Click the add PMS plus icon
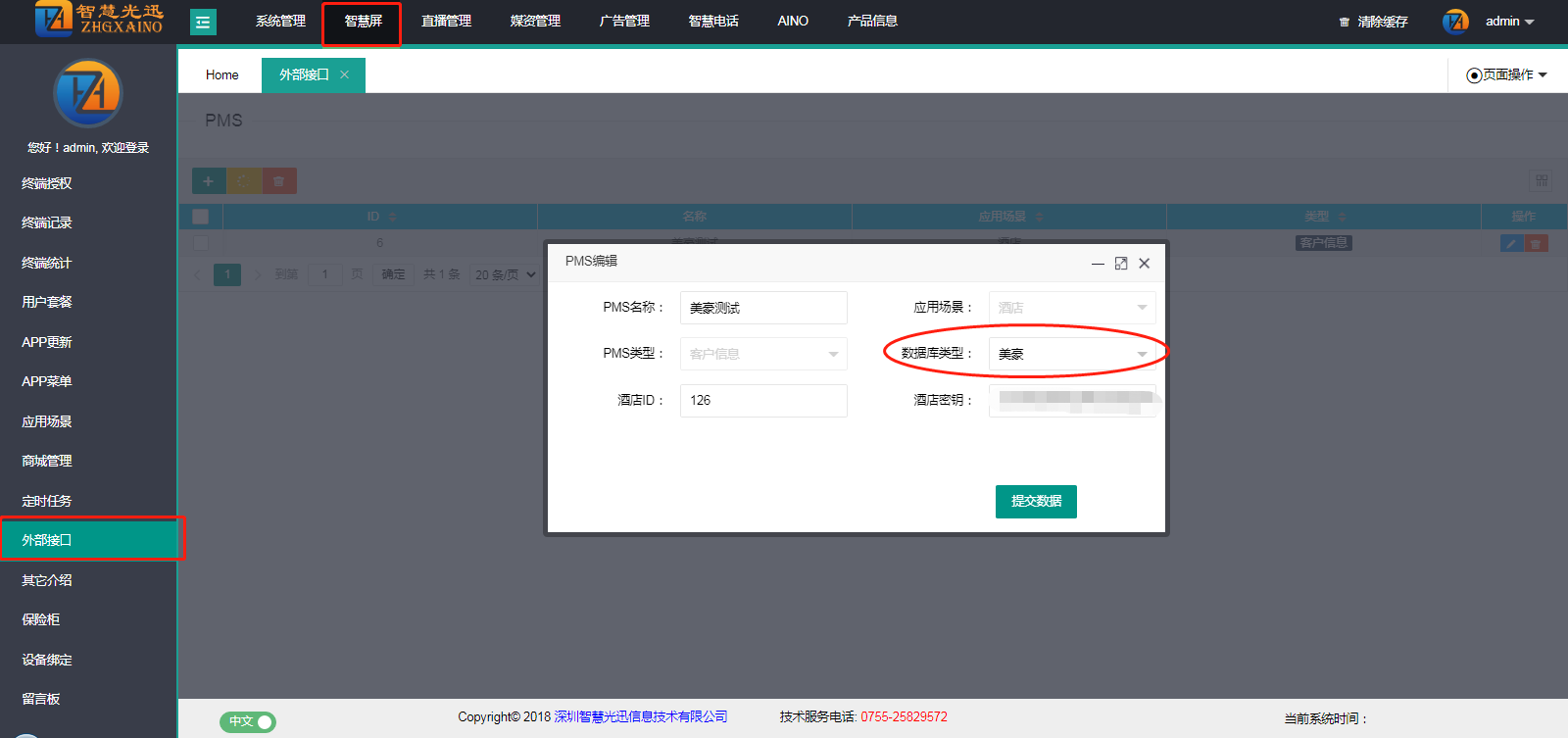1568x738 pixels. [208, 181]
